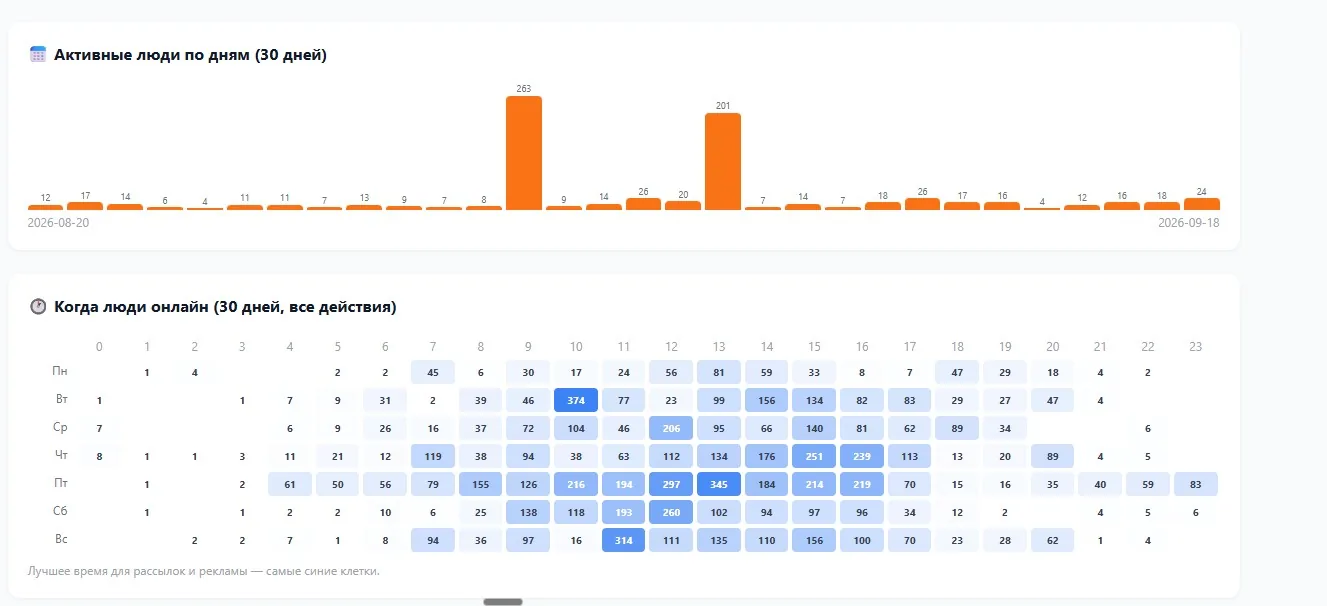The width and height of the screenshot is (1327, 606).
Task: Click the heading Активные люди по дням
Action: point(191,55)
